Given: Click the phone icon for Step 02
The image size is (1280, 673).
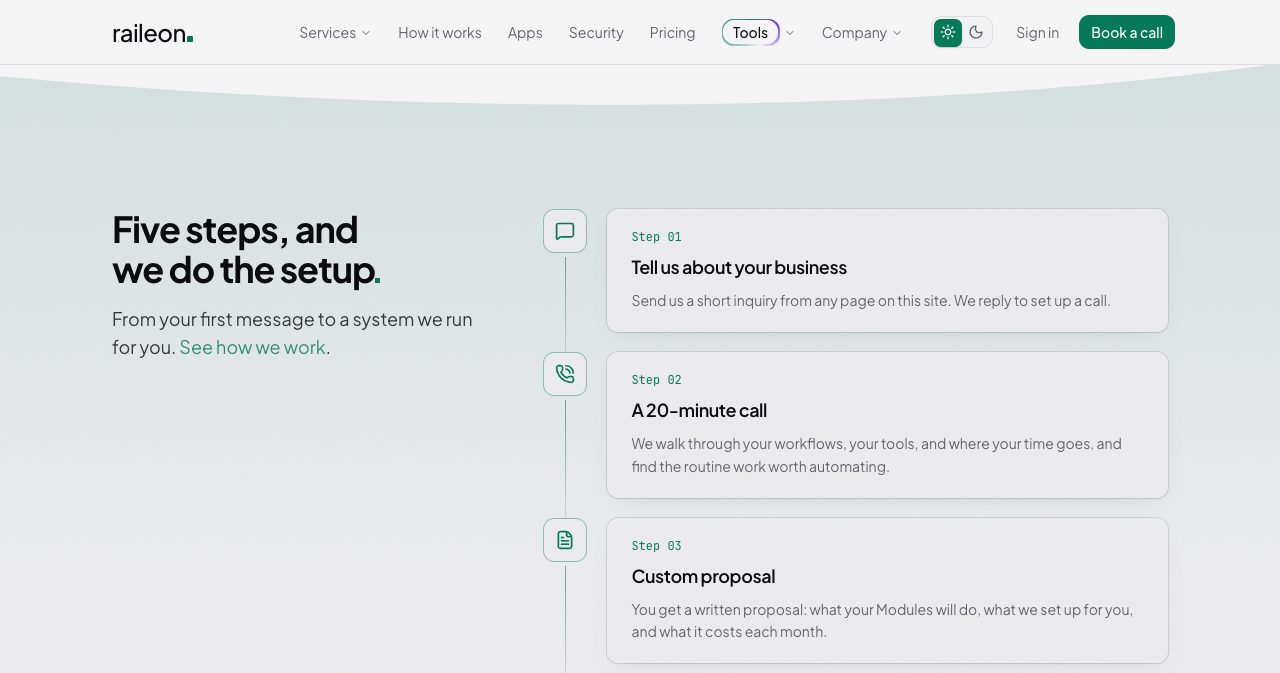Looking at the screenshot, I should pyautogui.click(x=565, y=374).
